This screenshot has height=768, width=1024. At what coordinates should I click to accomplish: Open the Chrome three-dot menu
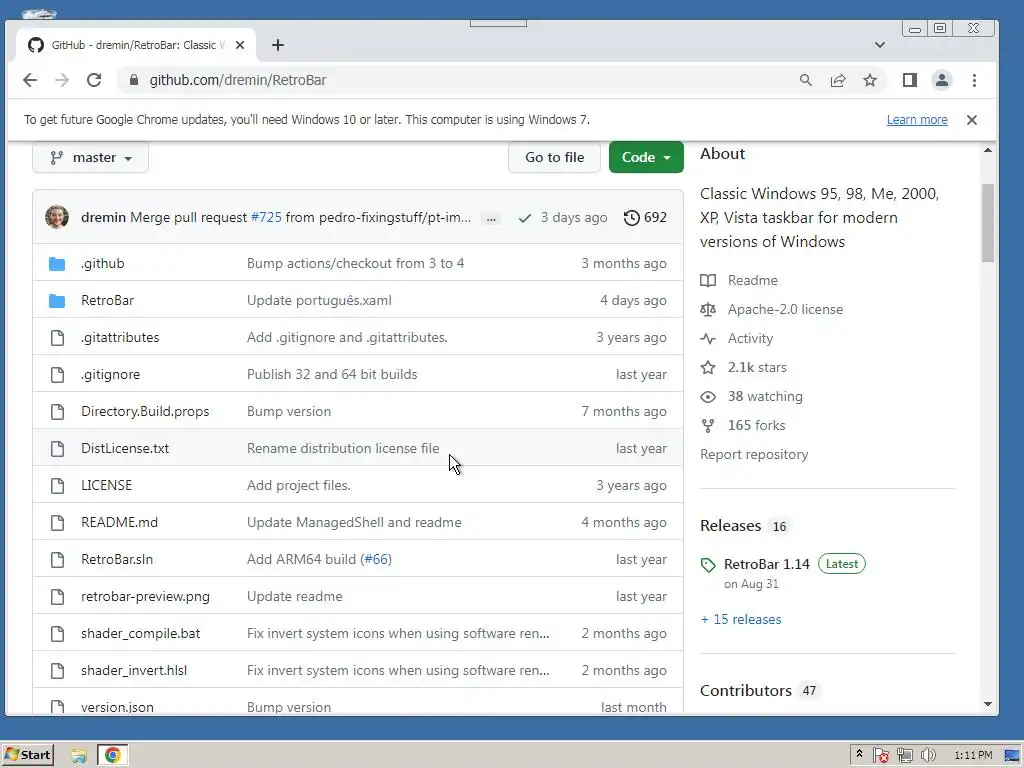(x=974, y=80)
